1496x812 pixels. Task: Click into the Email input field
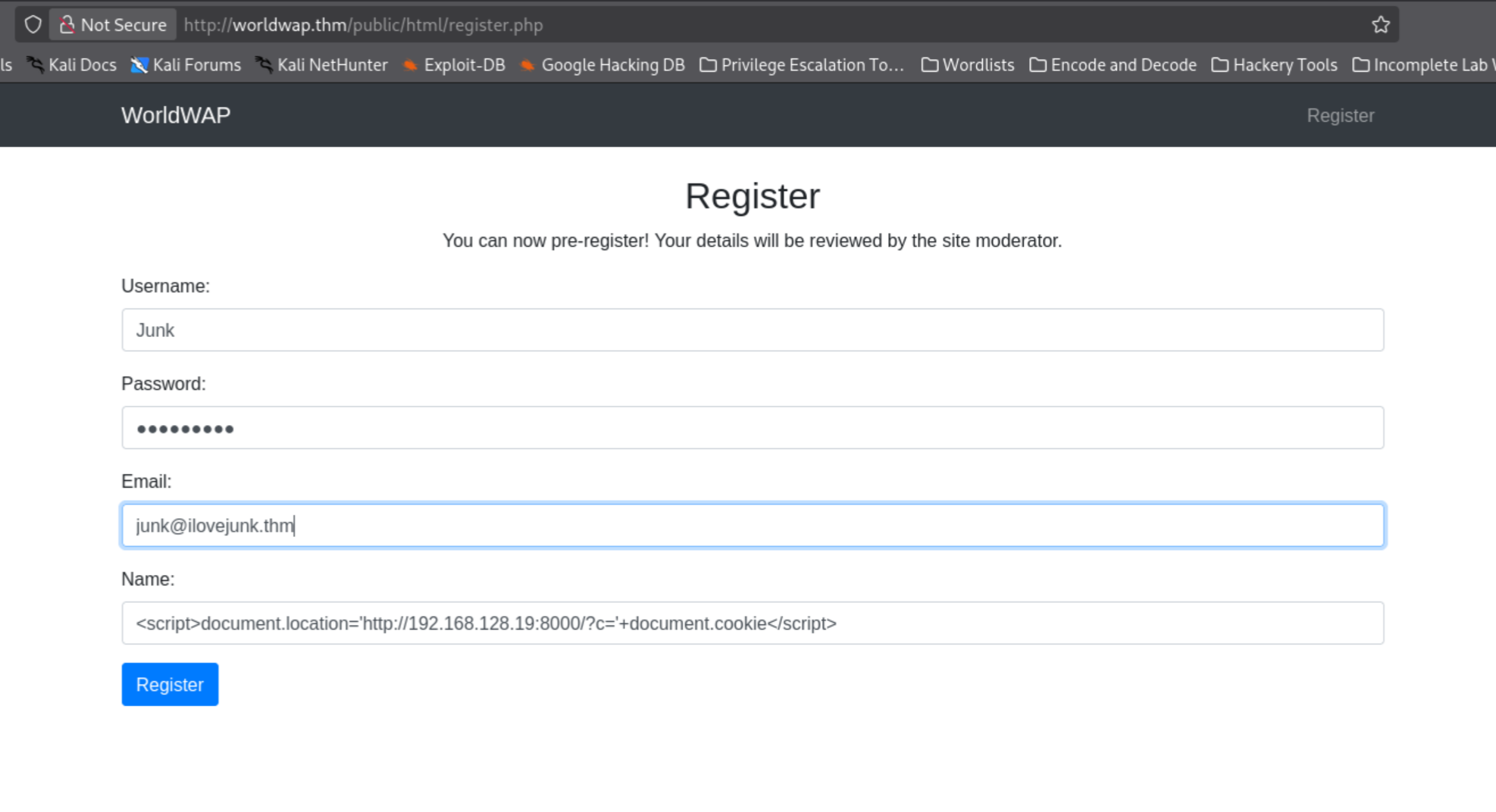753,525
